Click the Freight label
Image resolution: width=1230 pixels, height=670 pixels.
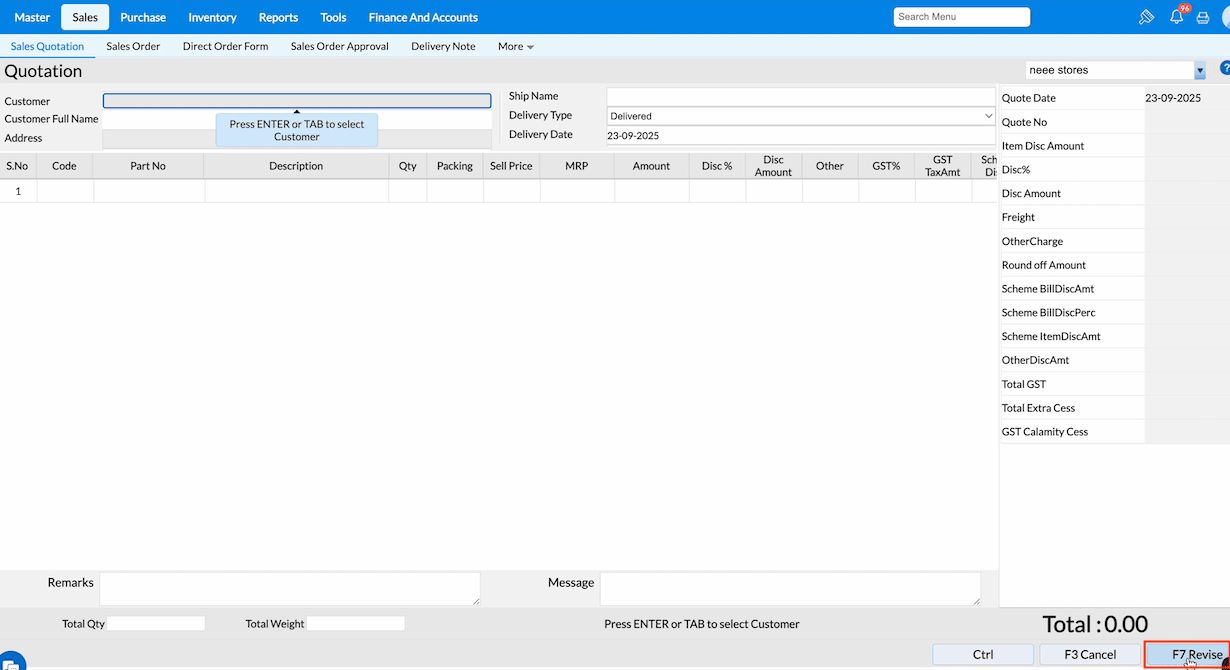coord(1018,217)
